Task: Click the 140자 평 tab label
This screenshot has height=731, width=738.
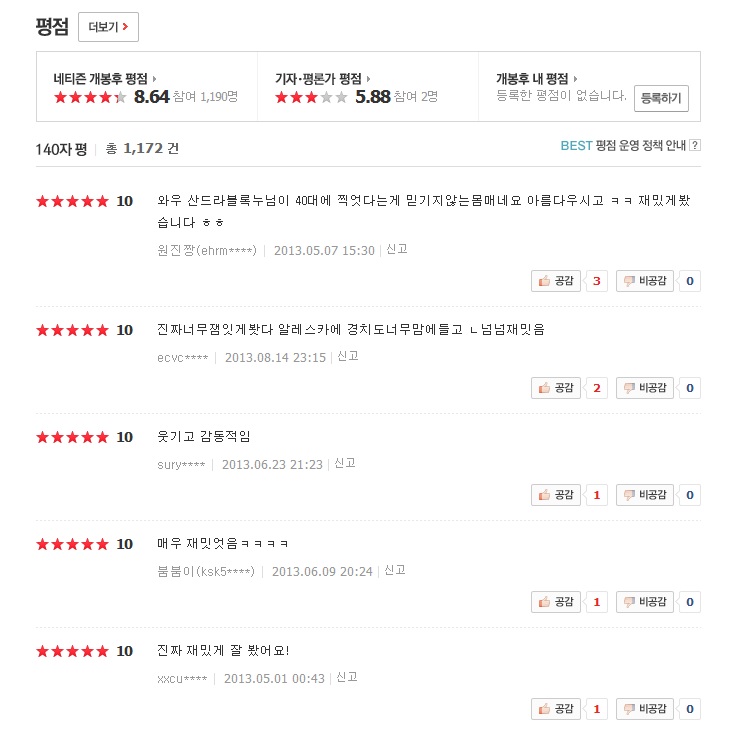Action: tap(61, 149)
